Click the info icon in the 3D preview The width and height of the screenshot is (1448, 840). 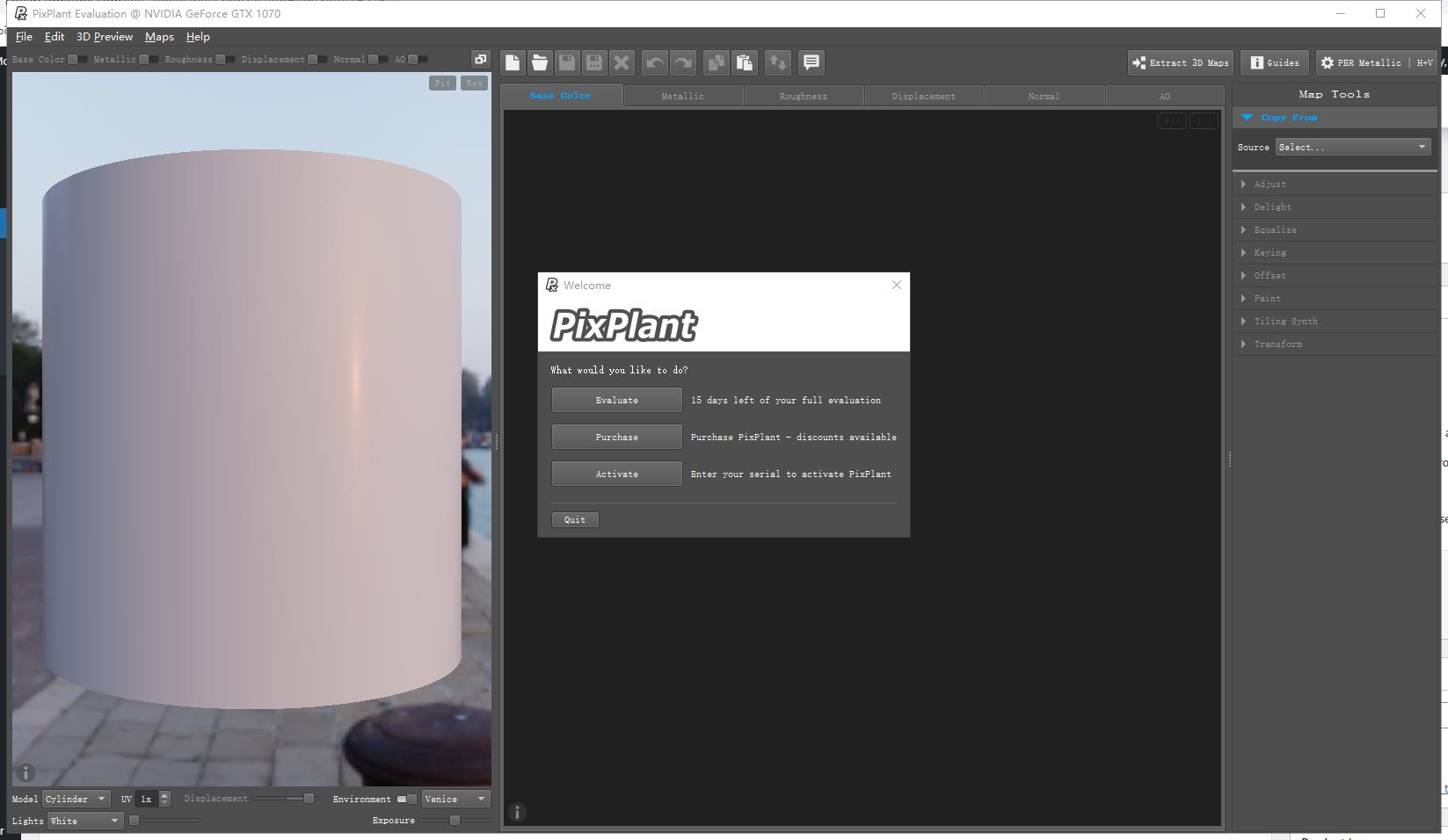25,772
